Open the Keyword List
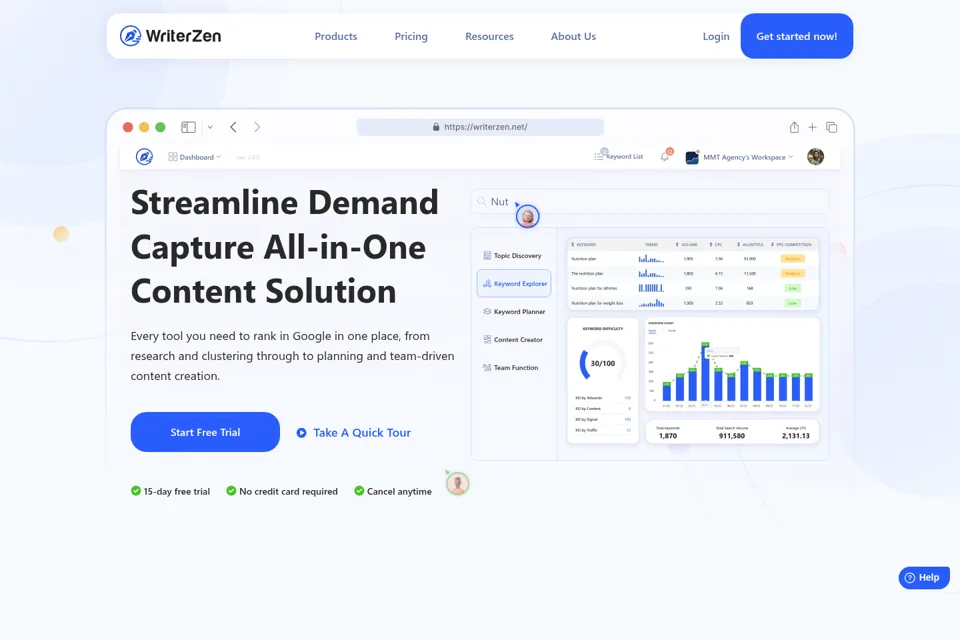 pos(618,156)
